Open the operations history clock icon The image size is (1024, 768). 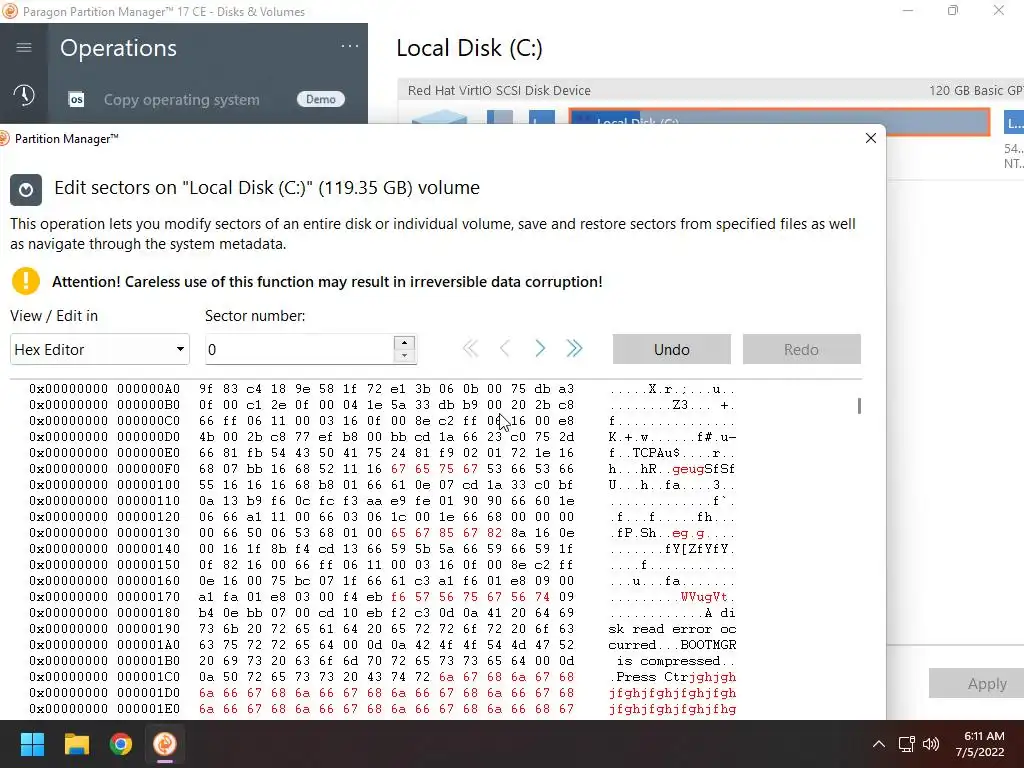24,95
